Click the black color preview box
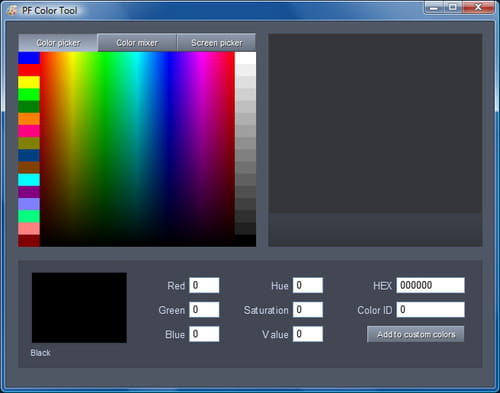The image size is (500, 393). click(79, 308)
